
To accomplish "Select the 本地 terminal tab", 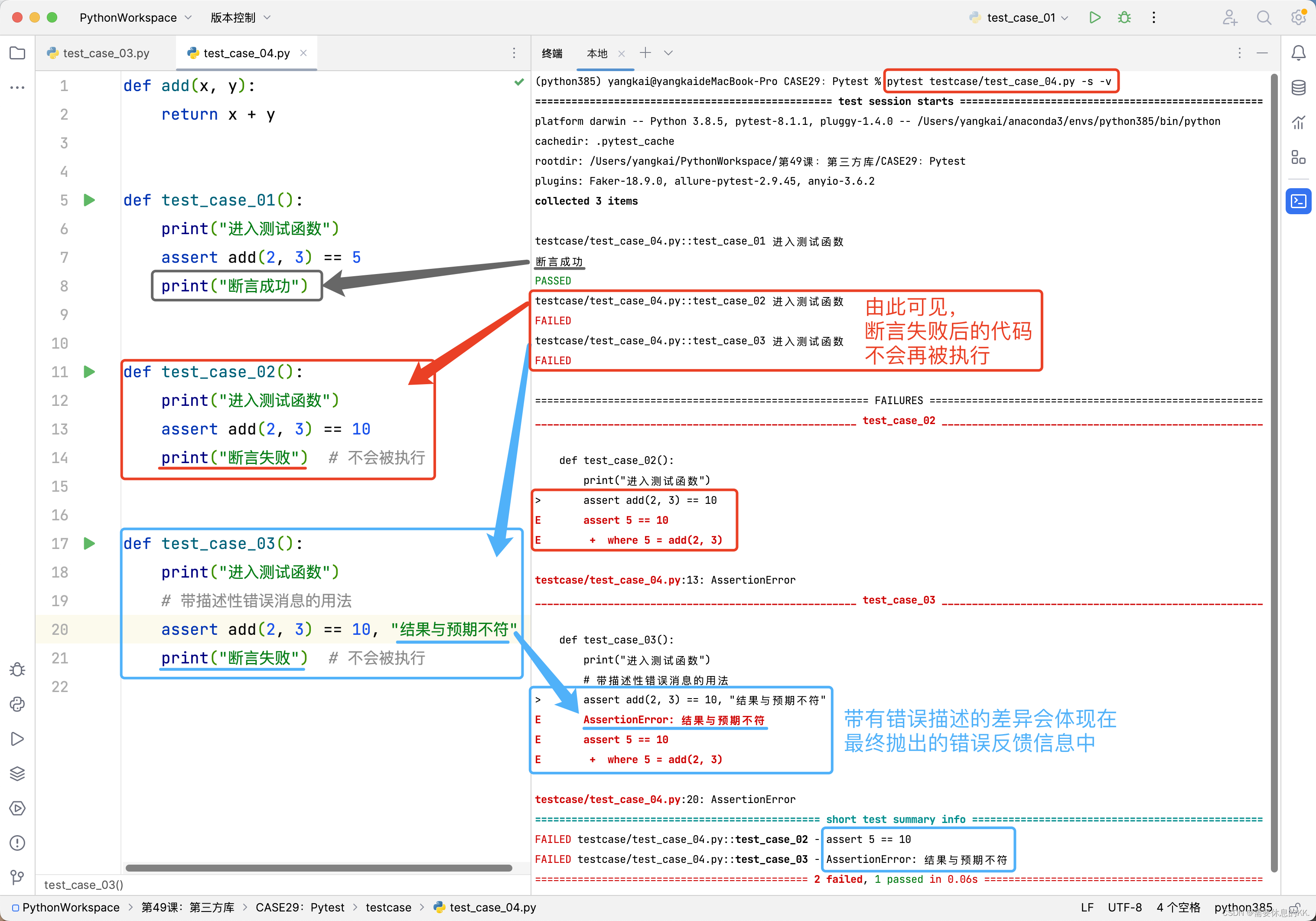I will pos(597,53).
